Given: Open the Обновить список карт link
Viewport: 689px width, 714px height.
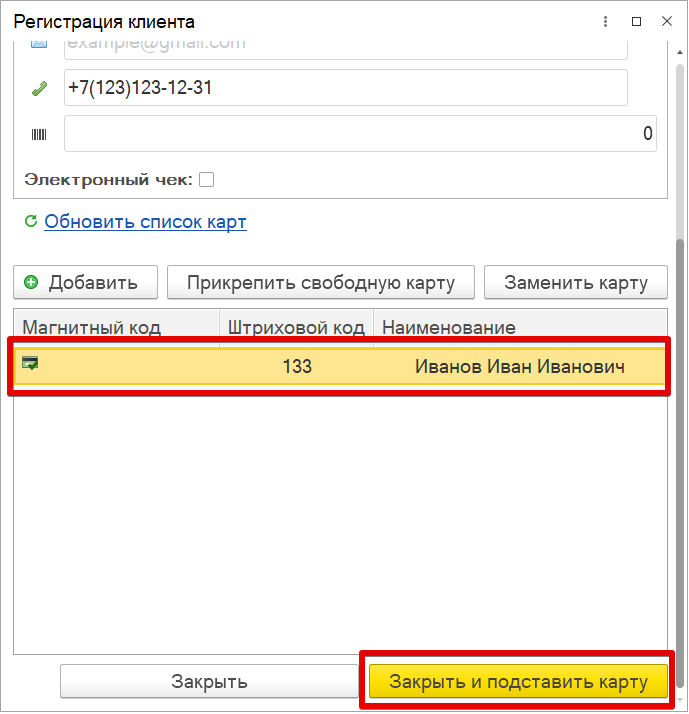Looking at the screenshot, I should pos(145,222).
